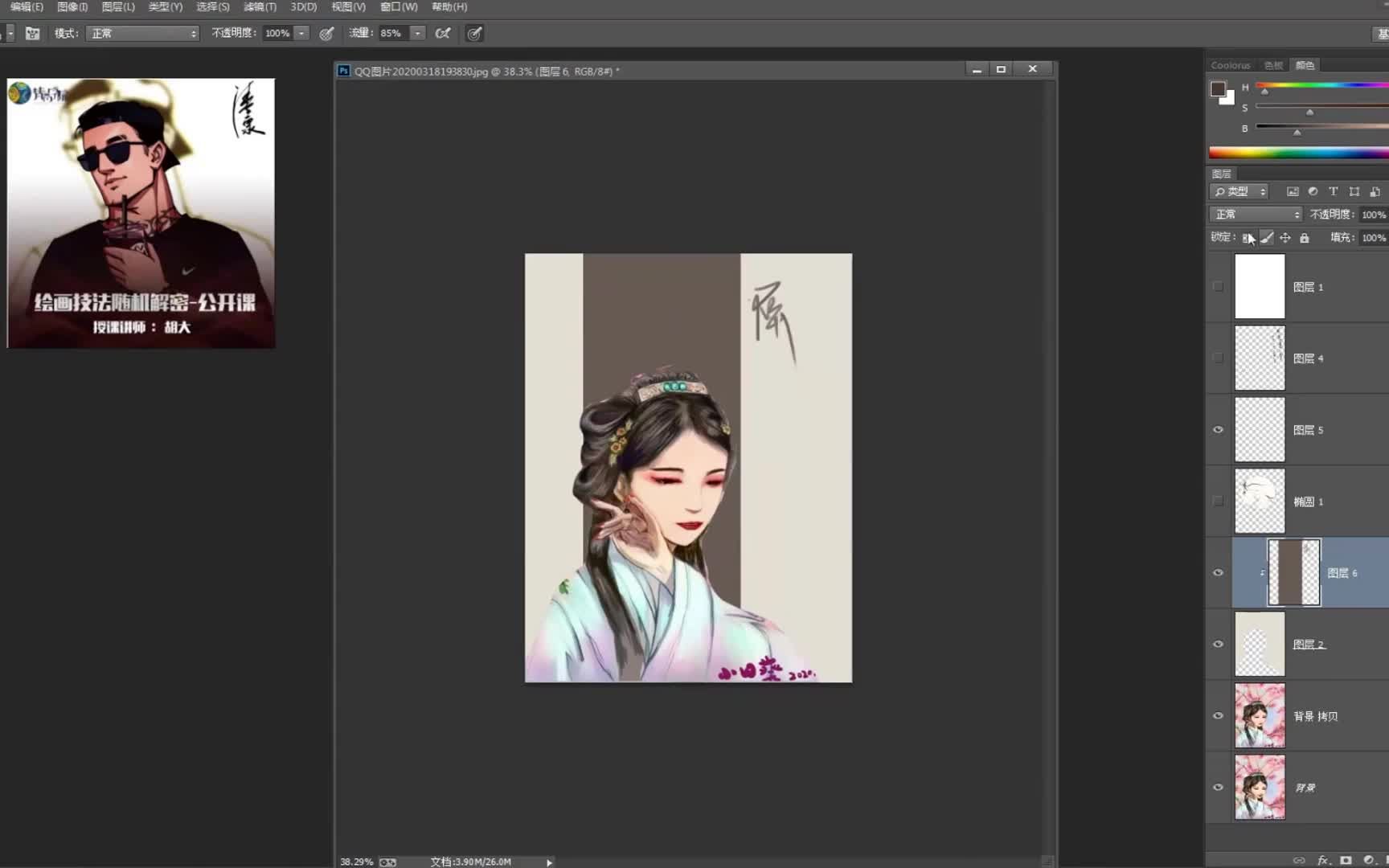The width and height of the screenshot is (1389, 868).
Task: Open layer style fx menu
Action: click(x=1323, y=860)
